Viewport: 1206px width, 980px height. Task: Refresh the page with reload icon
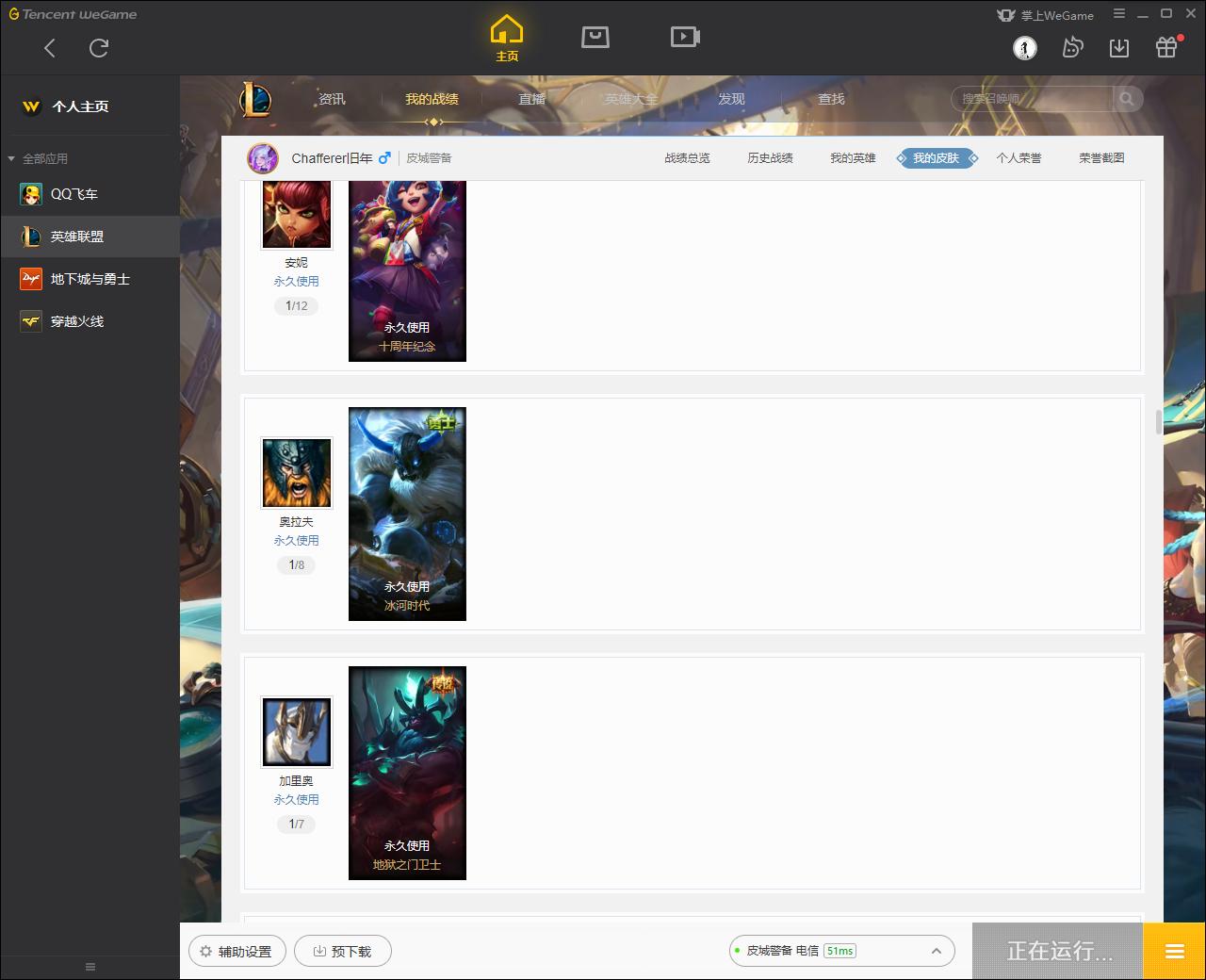(99, 48)
